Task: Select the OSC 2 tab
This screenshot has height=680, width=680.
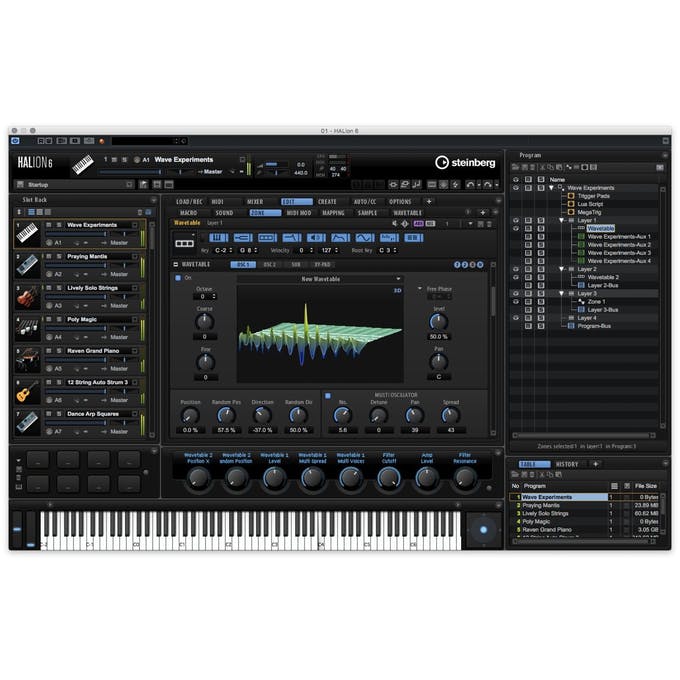Action: click(x=269, y=265)
